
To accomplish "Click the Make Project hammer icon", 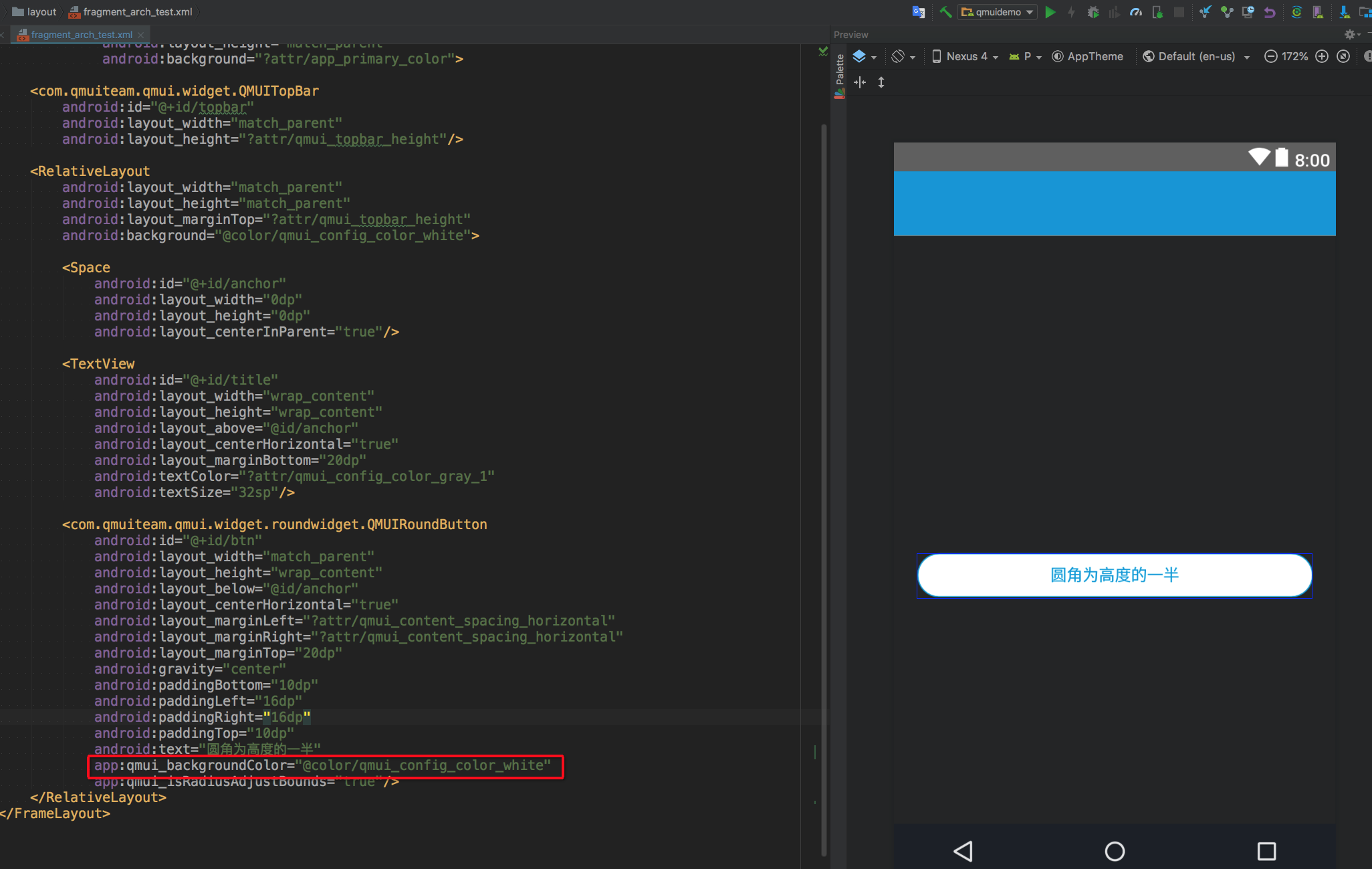I will click(x=945, y=12).
